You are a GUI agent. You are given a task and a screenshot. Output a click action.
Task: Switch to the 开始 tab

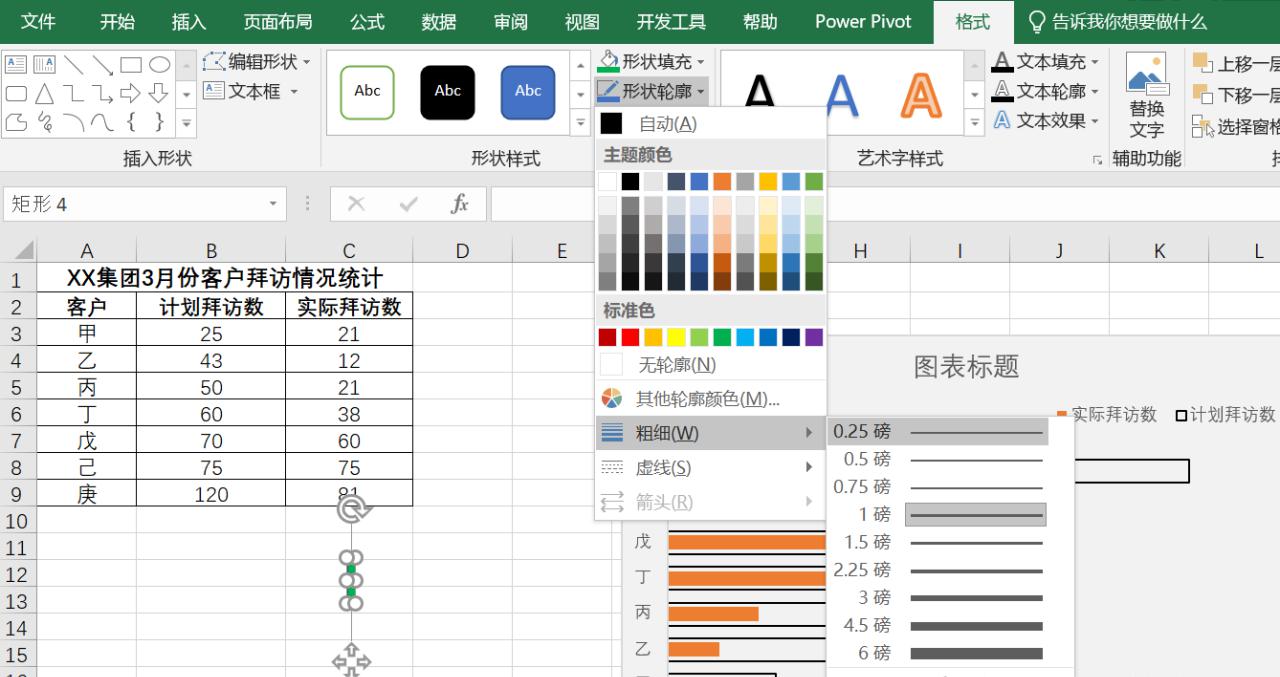pos(117,22)
